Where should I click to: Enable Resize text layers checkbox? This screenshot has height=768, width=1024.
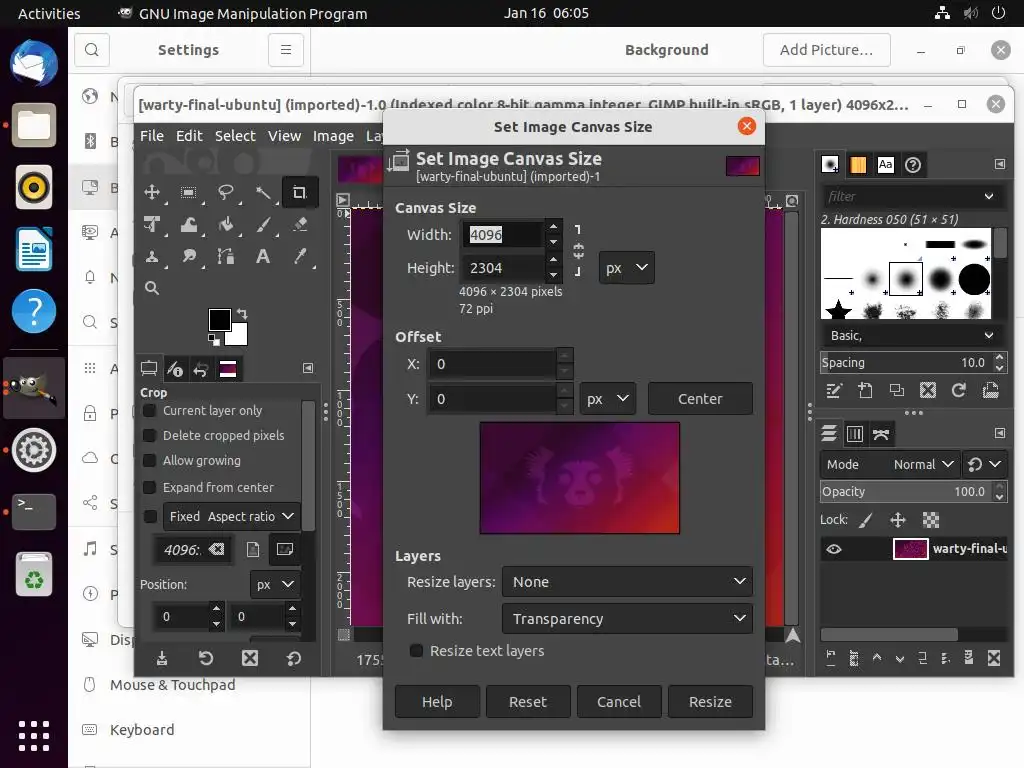point(416,650)
